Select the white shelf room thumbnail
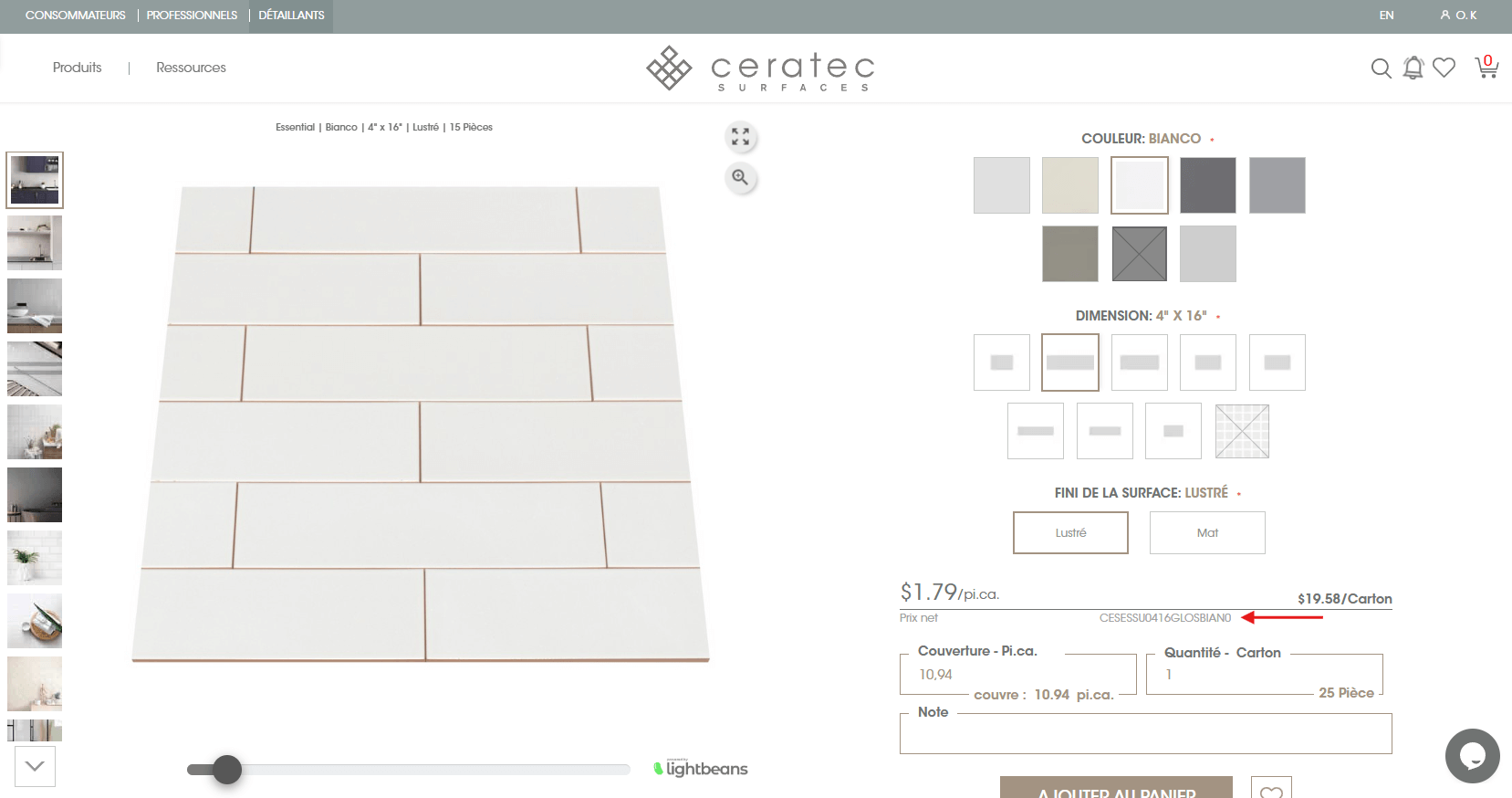Screen dimensions: 1512x798 point(35,243)
